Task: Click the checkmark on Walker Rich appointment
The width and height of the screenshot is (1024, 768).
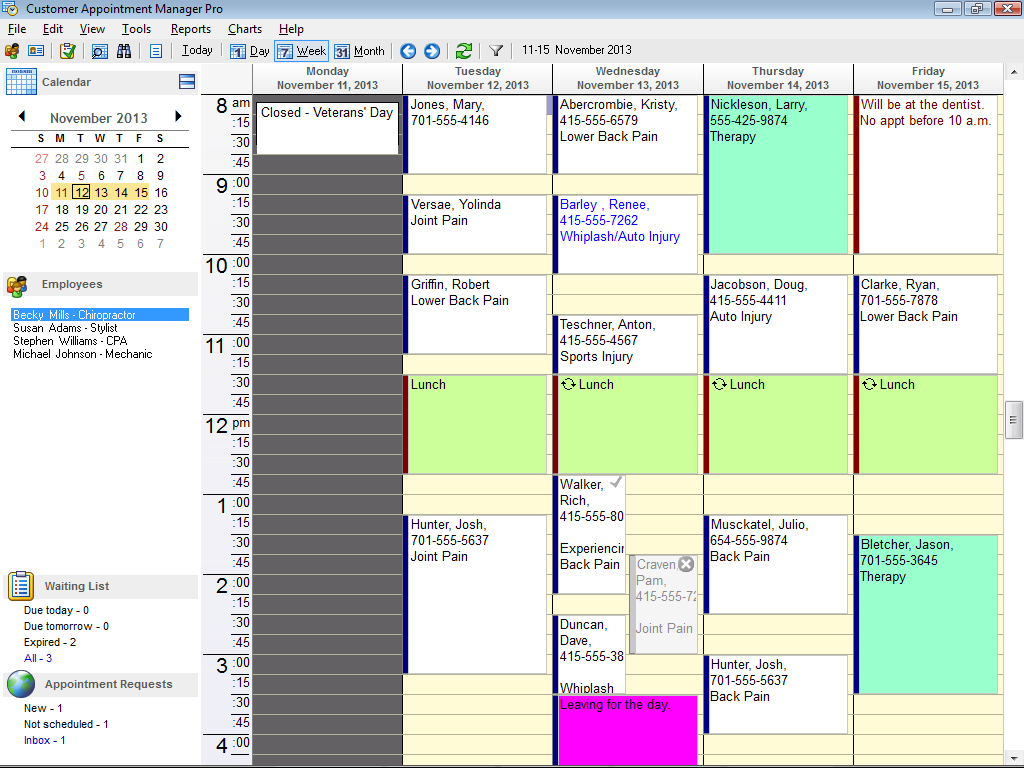Action: [x=617, y=482]
